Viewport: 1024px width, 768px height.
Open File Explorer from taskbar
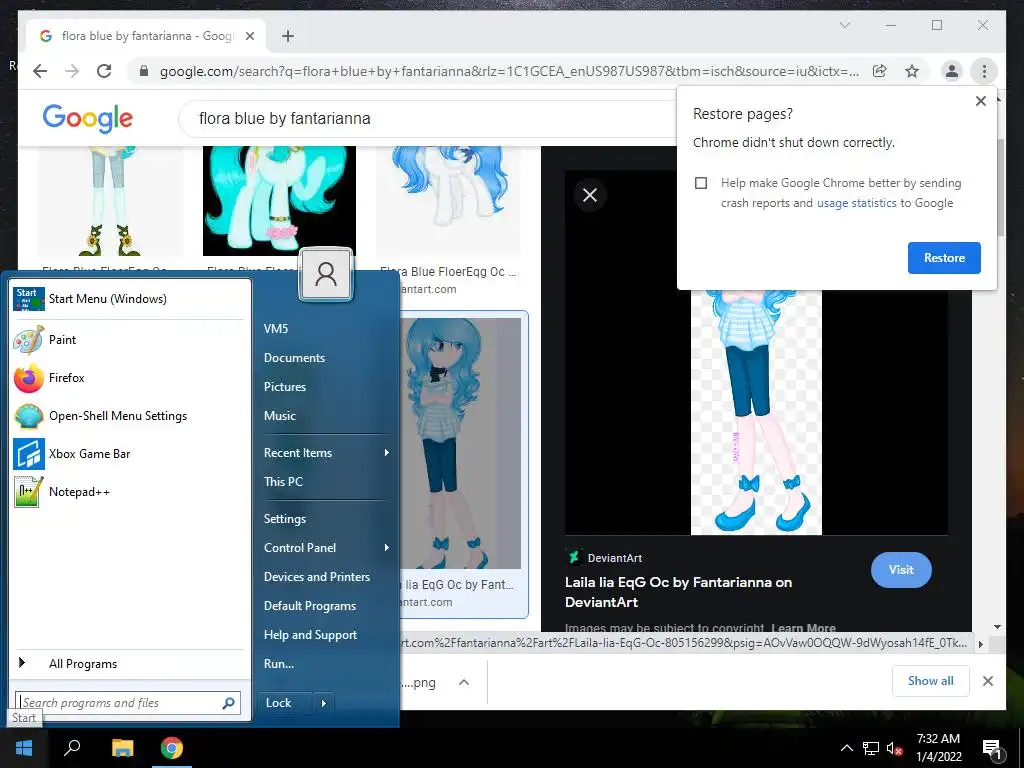click(122, 748)
